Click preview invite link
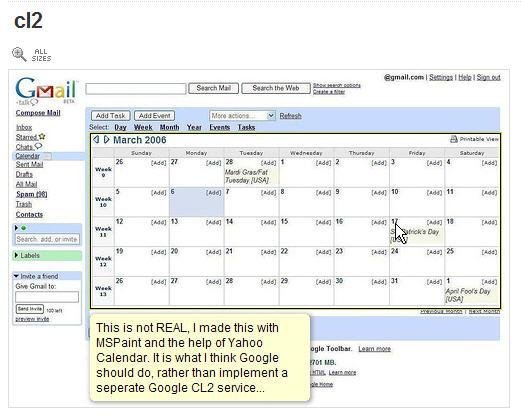Viewport: 521px width, 418px height. pyautogui.click(x=32, y=319)
